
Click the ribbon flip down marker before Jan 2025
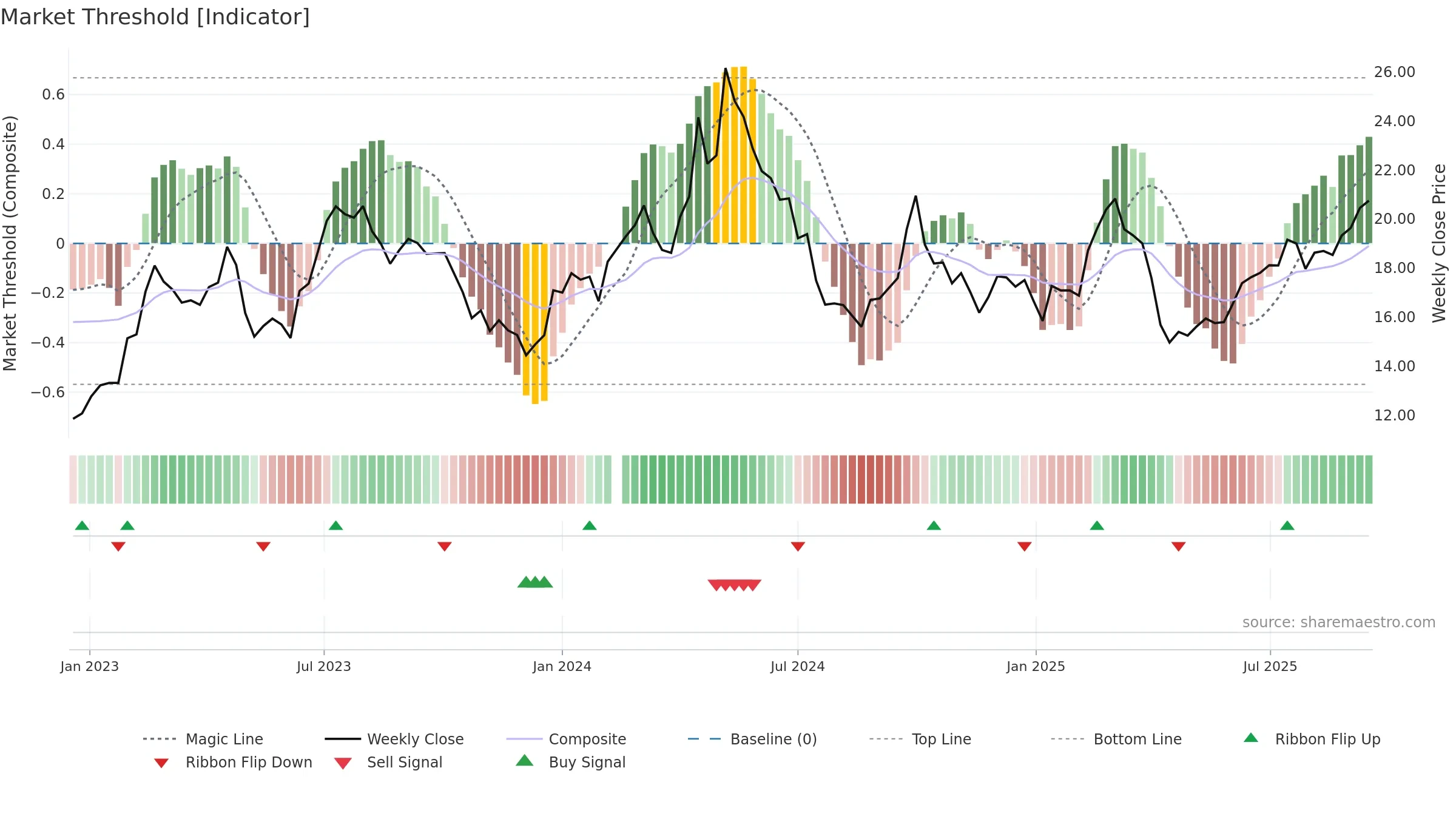(1025, 547)
